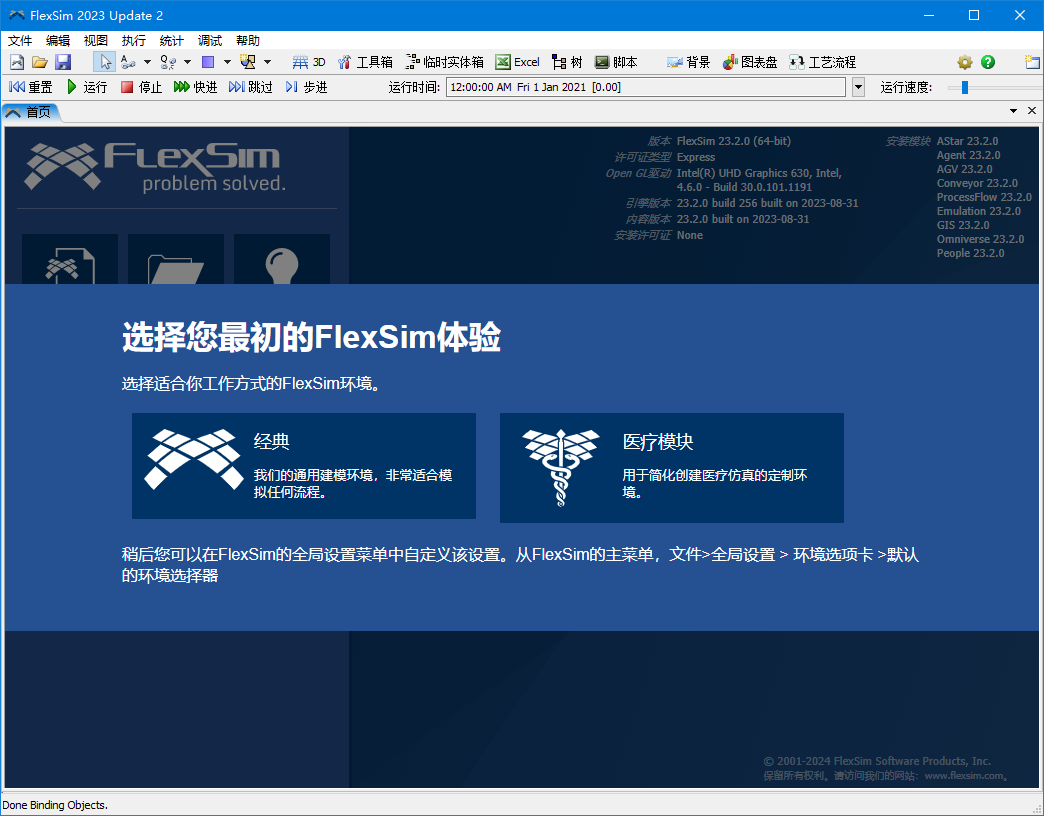Expand the create objects mode dropdown arrow

coord(267,63)
